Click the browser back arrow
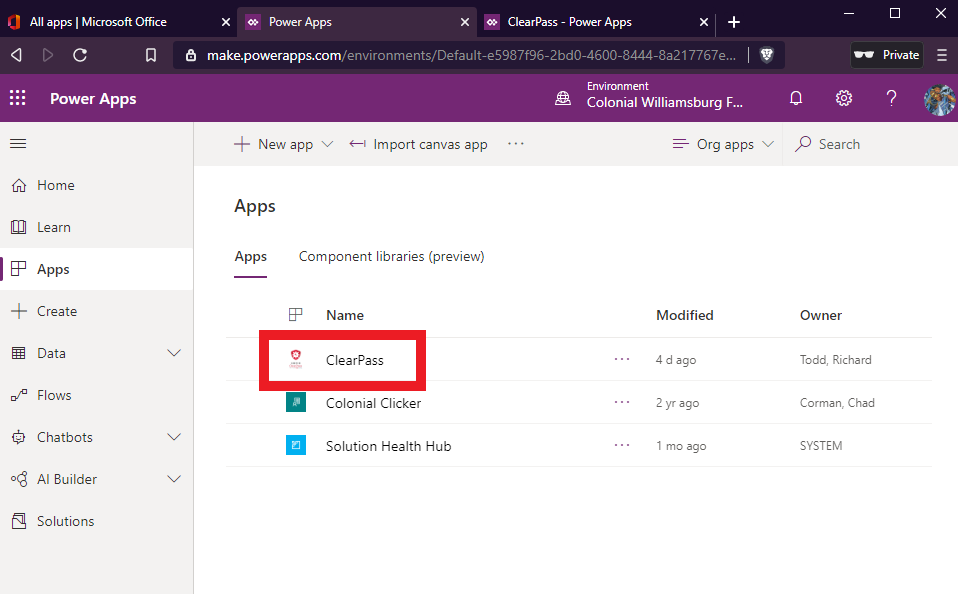 click(x=16, y=55)
